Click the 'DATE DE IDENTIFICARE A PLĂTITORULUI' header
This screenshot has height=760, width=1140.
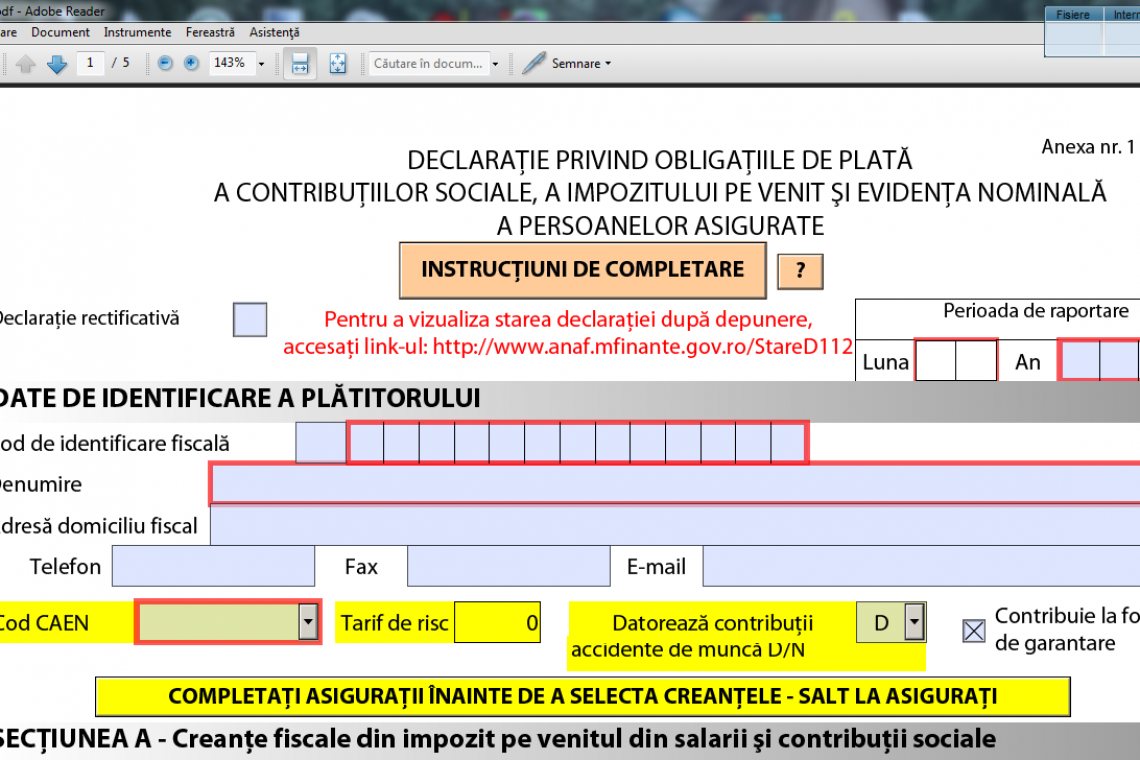(239, 399)
